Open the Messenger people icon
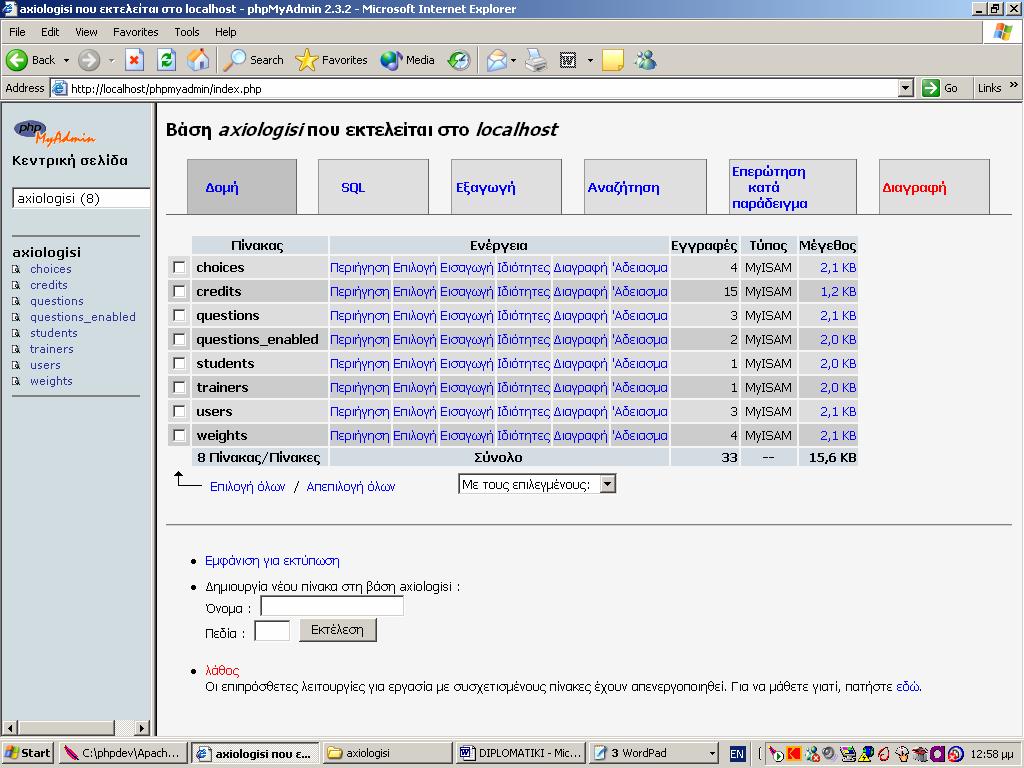Viewport: 1024px width, 768px height. (646, 60)
